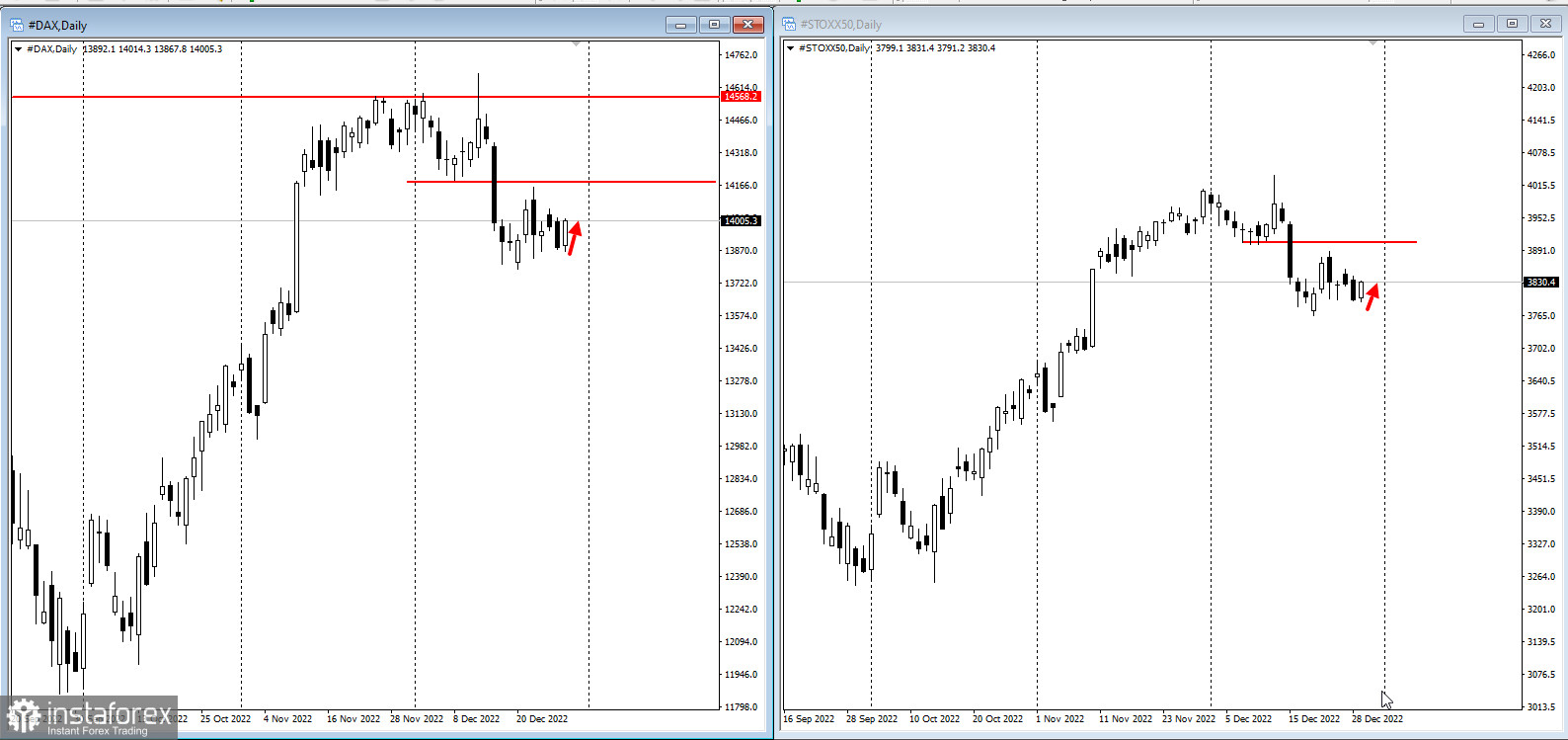Click the 8 Dec 2022 date on the DAX time axis
Screen dimensions: 1568x740
(477, 719)
